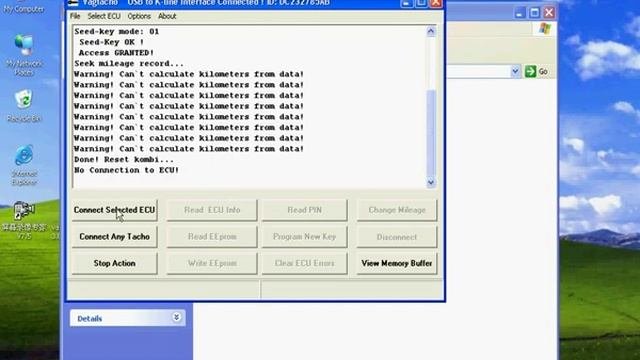This screenshot has height=360, width=640.
Task: Click the disabled Read EEprom button
Action: click(x=212, y=237)
